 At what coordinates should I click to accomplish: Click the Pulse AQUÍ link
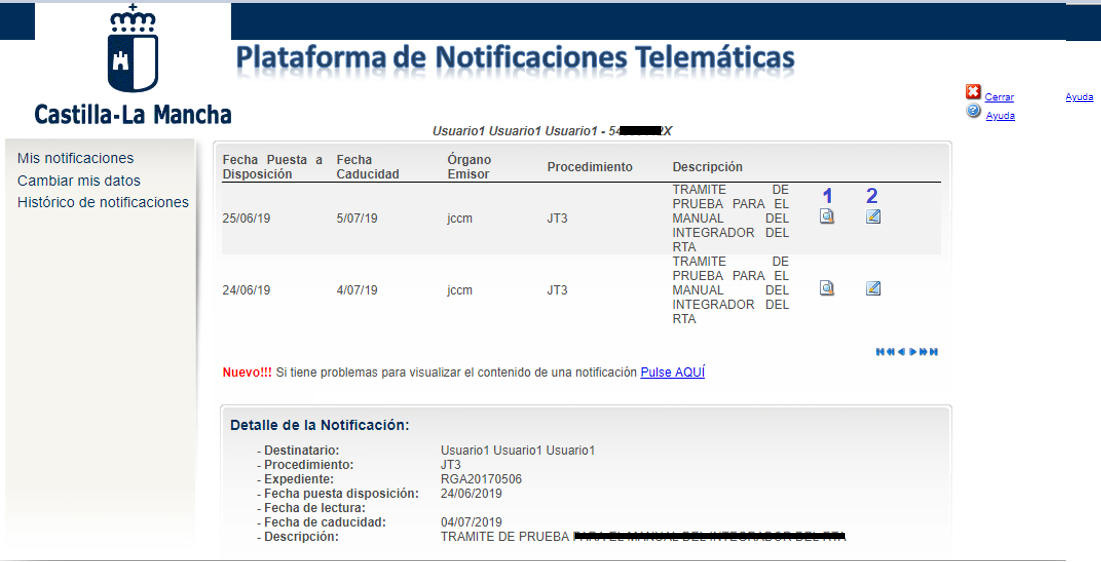673,372
